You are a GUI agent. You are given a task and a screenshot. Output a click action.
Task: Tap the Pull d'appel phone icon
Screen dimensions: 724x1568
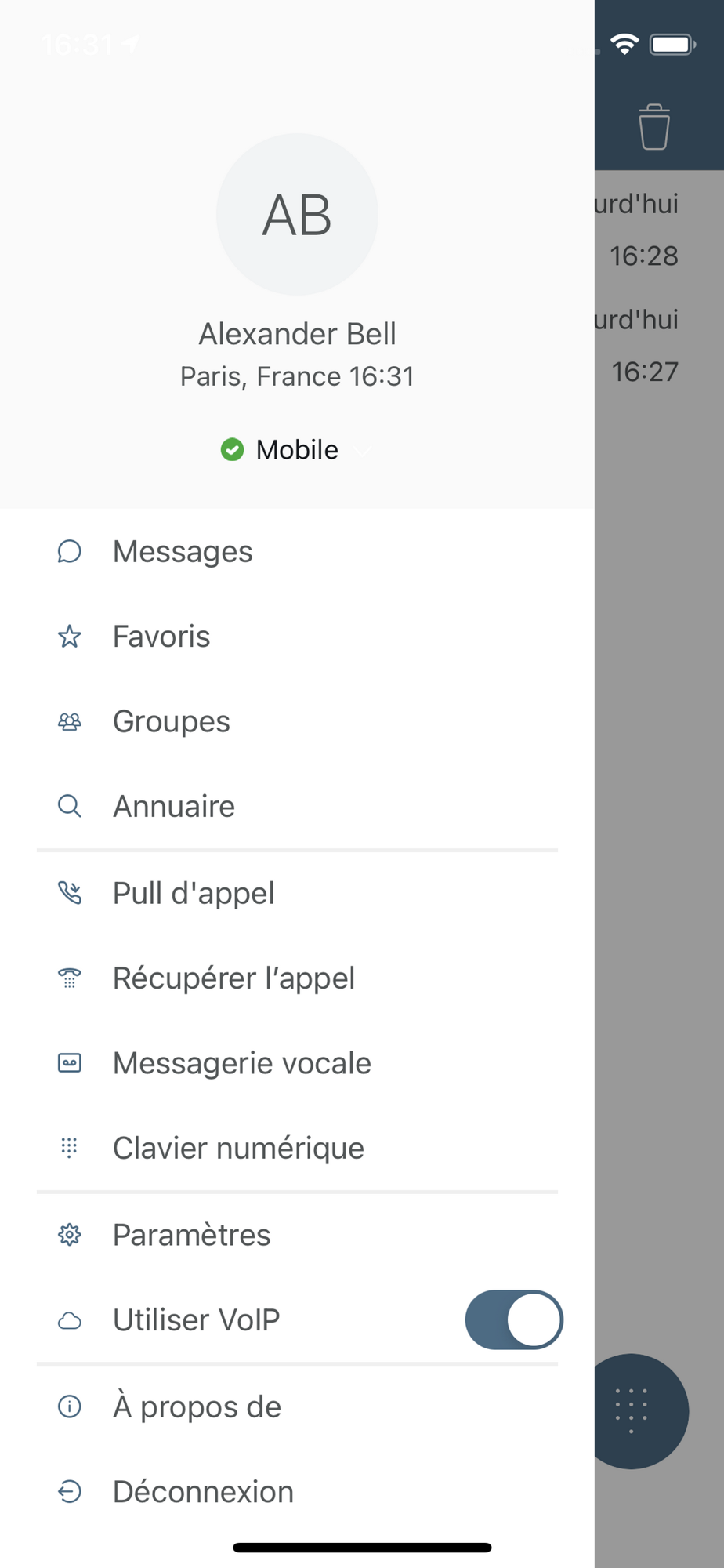pos(70,893)
